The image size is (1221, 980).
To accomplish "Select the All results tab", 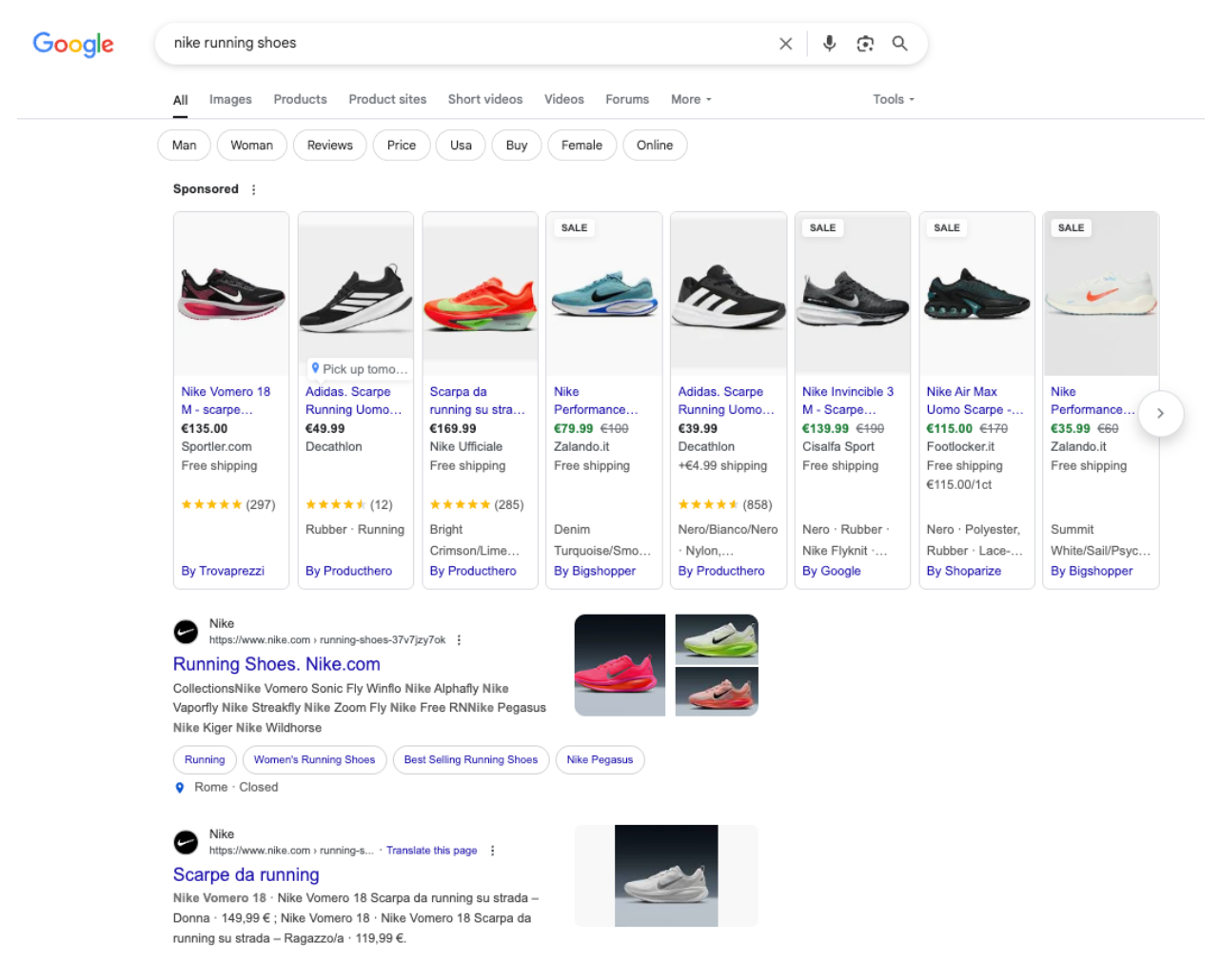I will click(180, 100).
